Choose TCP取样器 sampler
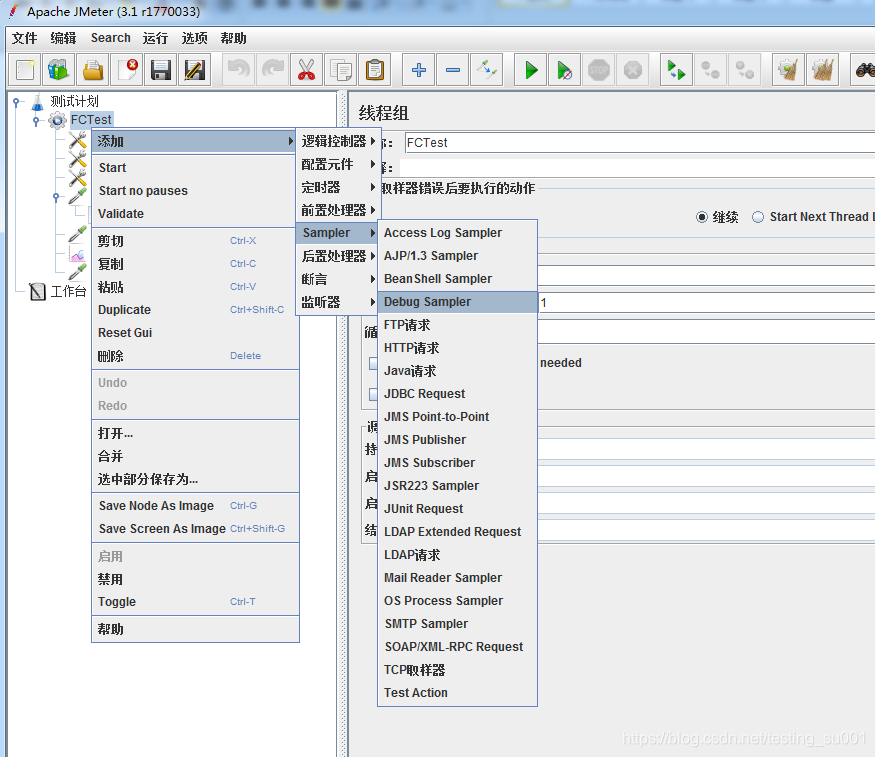 click(457, 670)
